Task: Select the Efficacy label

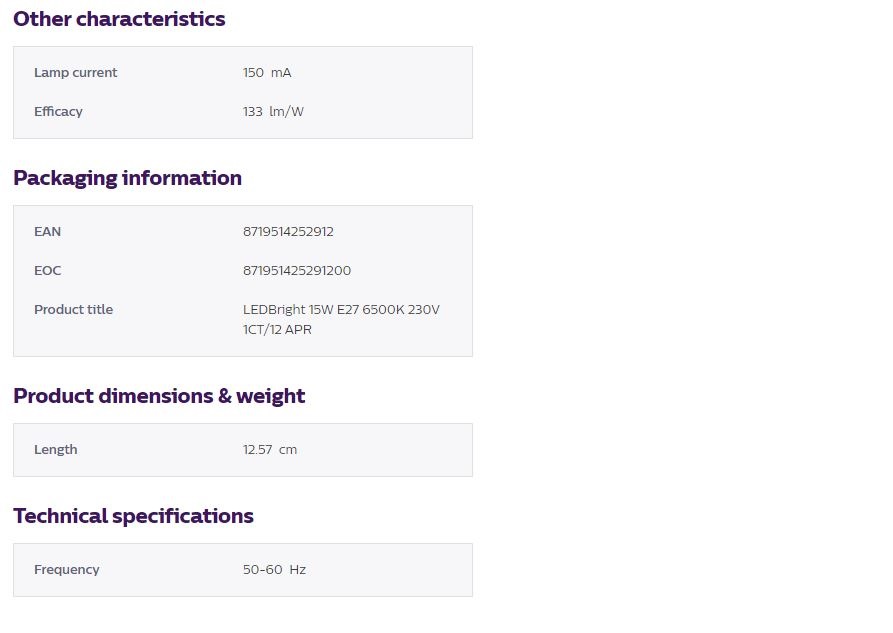Action: pyautogui.click(x=58, y=112)
